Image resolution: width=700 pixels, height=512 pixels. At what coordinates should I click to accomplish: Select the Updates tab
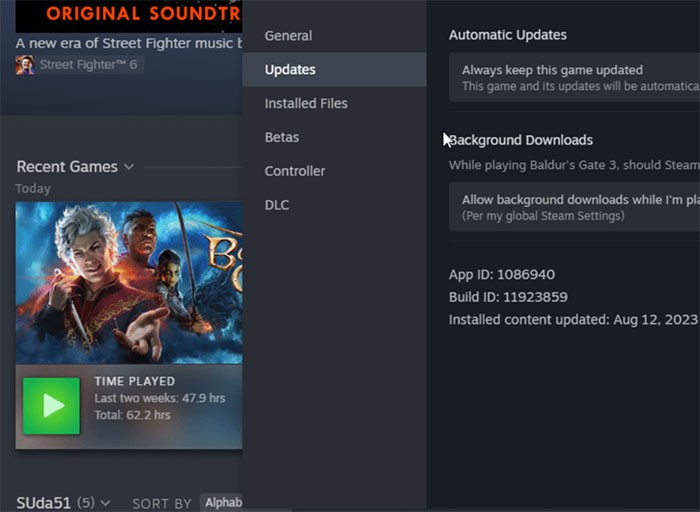tap(290, 70)
